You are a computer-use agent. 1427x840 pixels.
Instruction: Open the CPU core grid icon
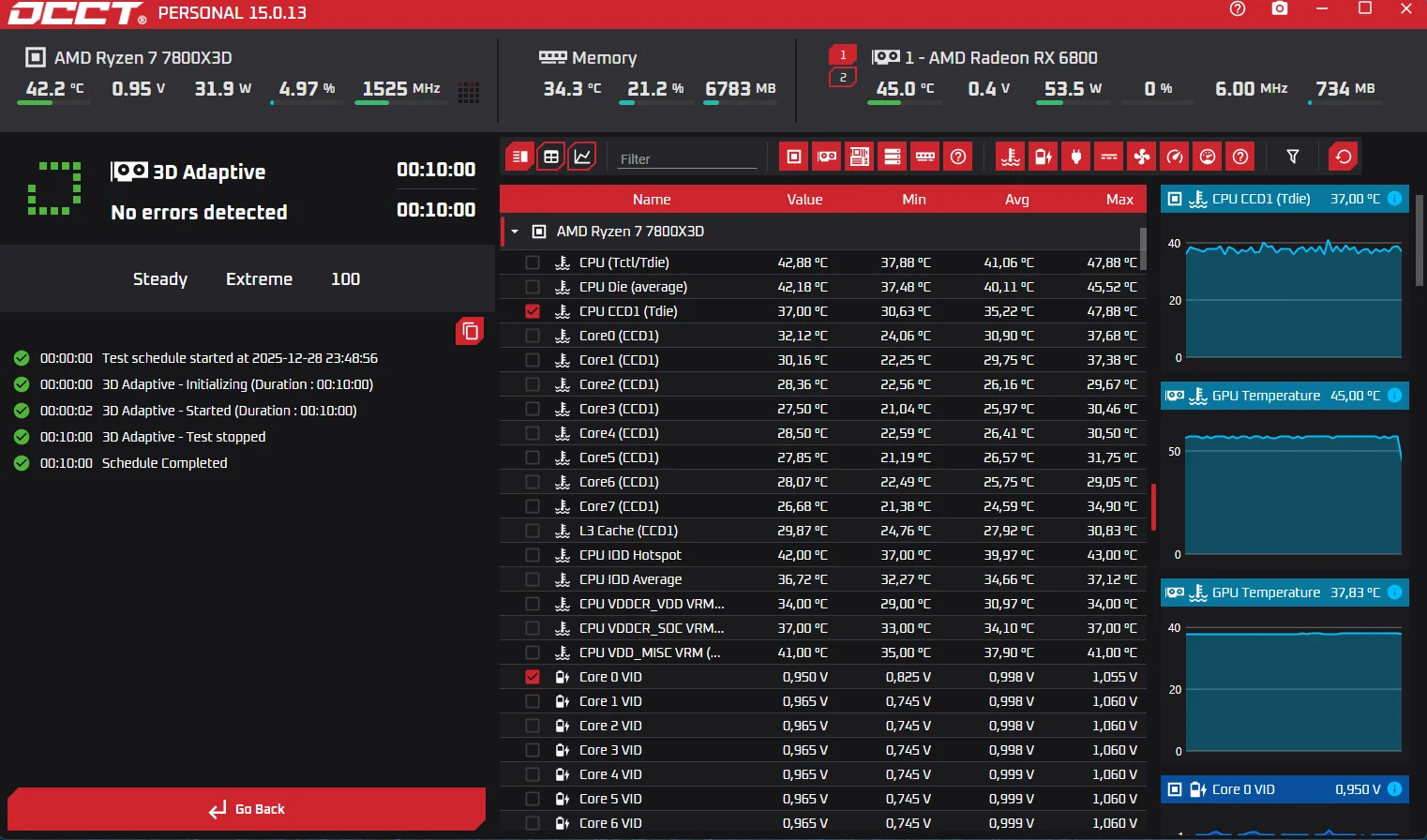[469, 91]
